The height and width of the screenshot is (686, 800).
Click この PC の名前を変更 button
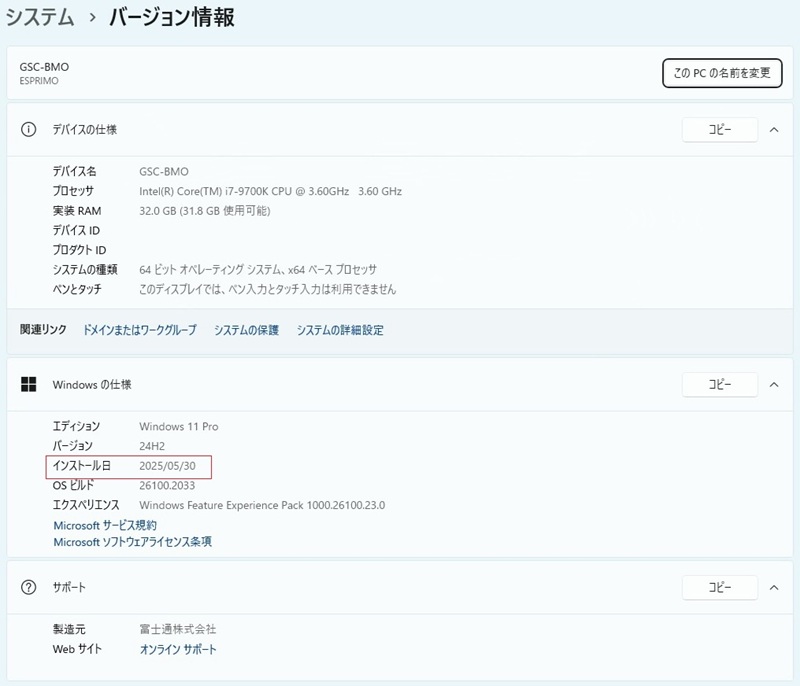[722, 73]
